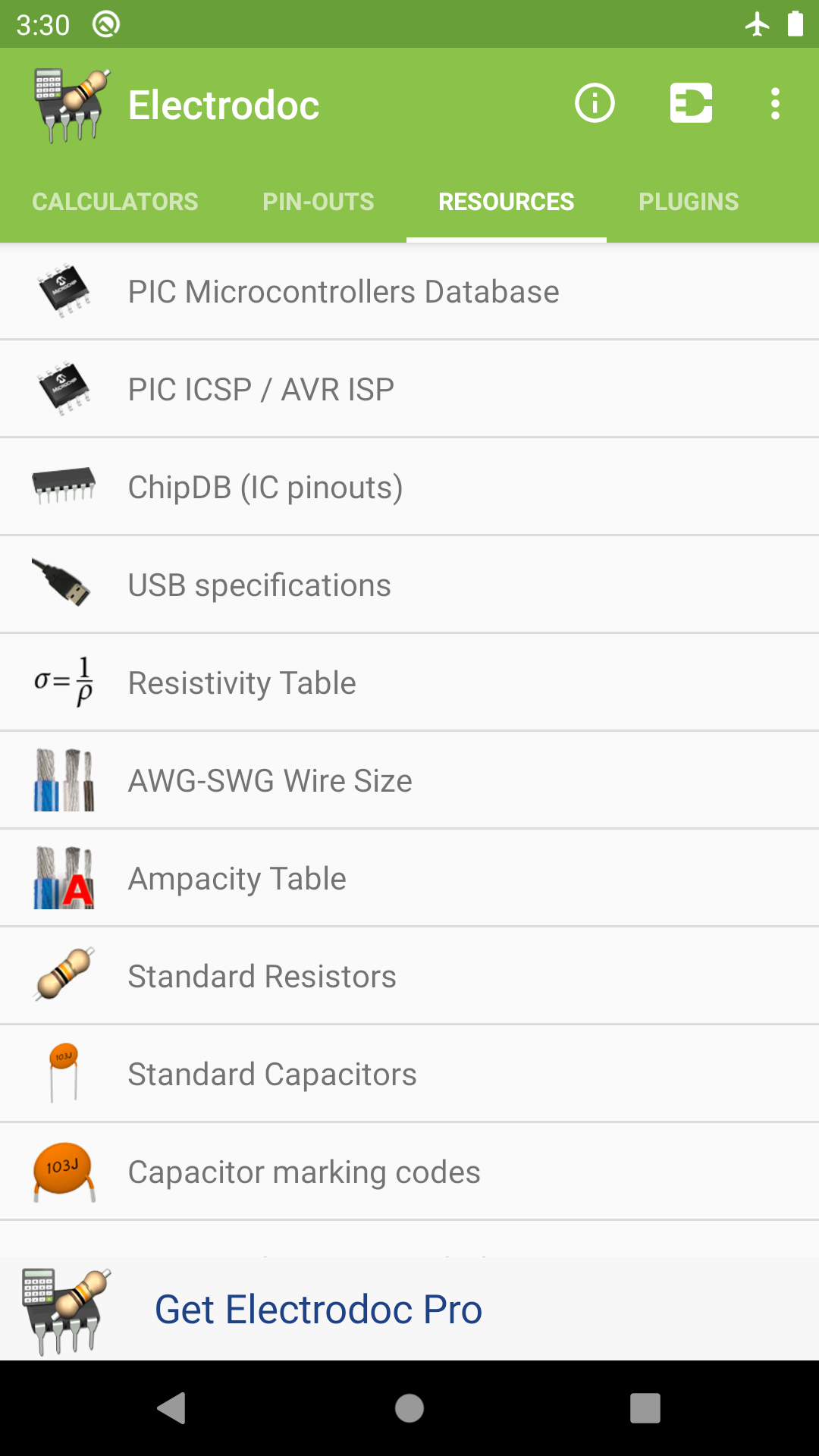819x1456 pixels.
Task: Switch to the Calculators tab
Action: pos(115,202)
